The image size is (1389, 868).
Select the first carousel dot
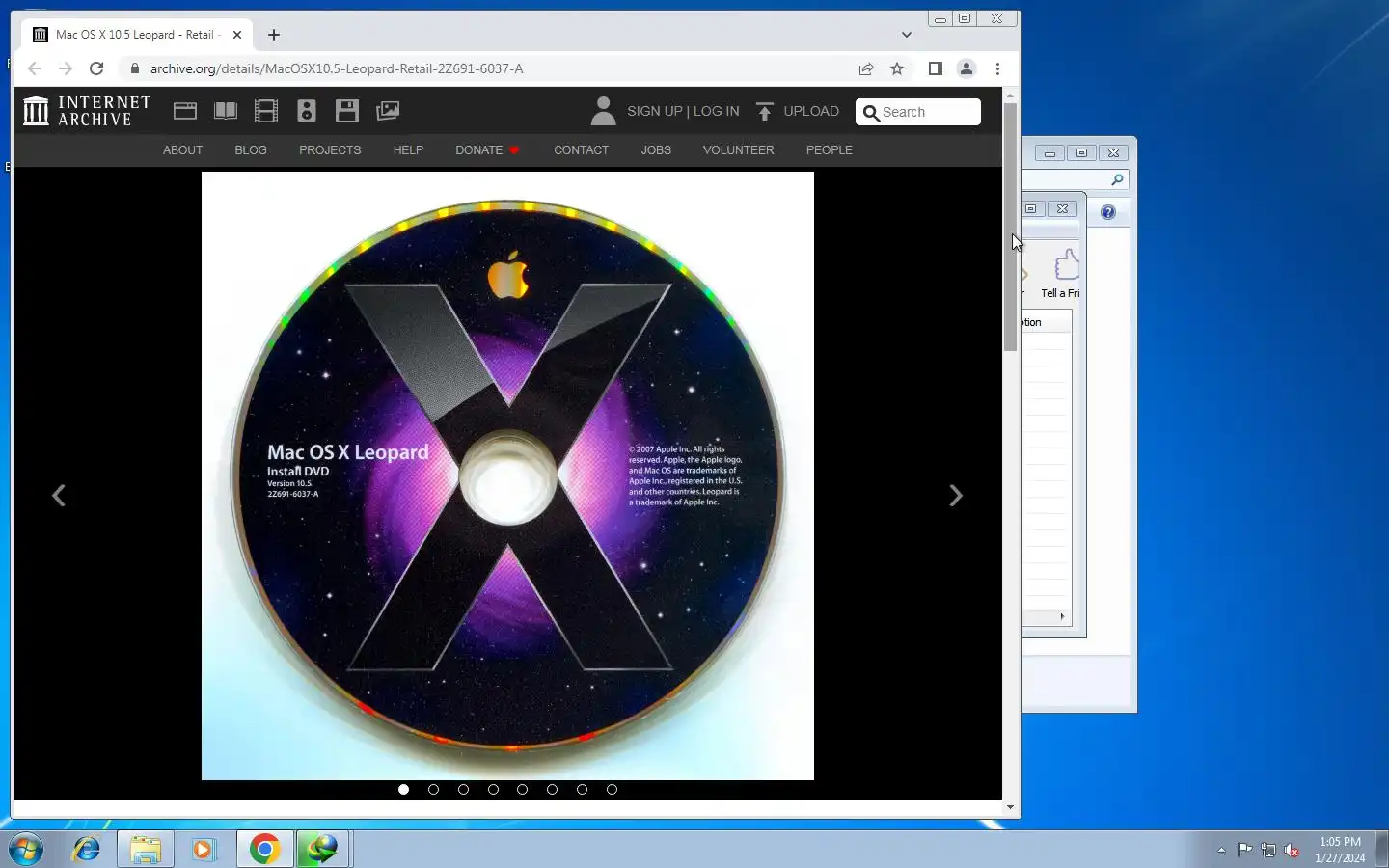tap(403, 789)
